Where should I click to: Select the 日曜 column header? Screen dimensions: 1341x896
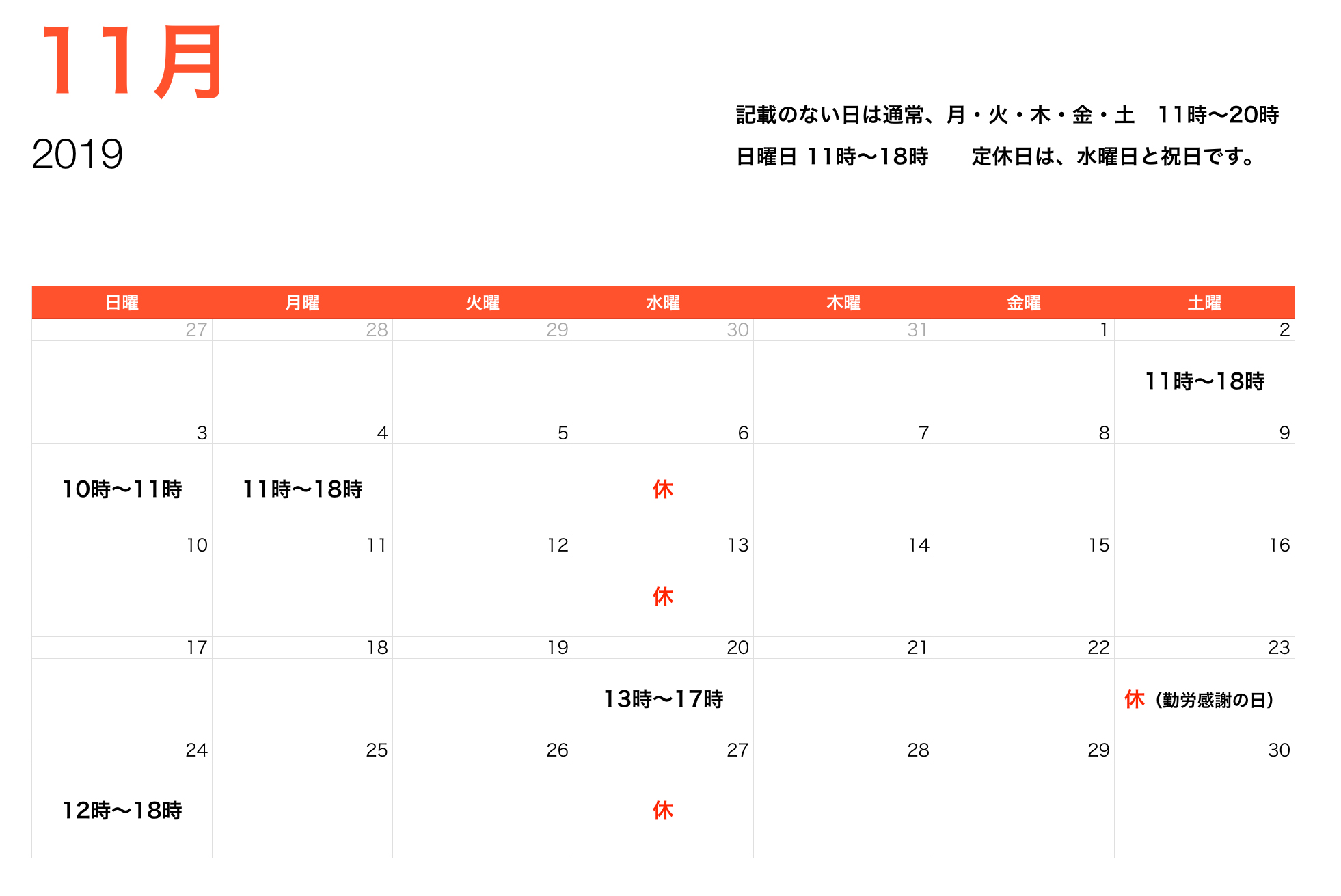pyautogui.click(x=122, y=303)
